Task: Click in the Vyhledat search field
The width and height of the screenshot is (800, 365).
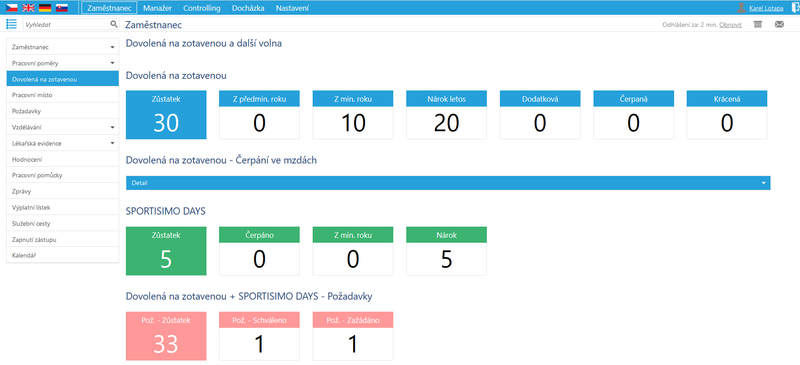Action: pos(65,24)
